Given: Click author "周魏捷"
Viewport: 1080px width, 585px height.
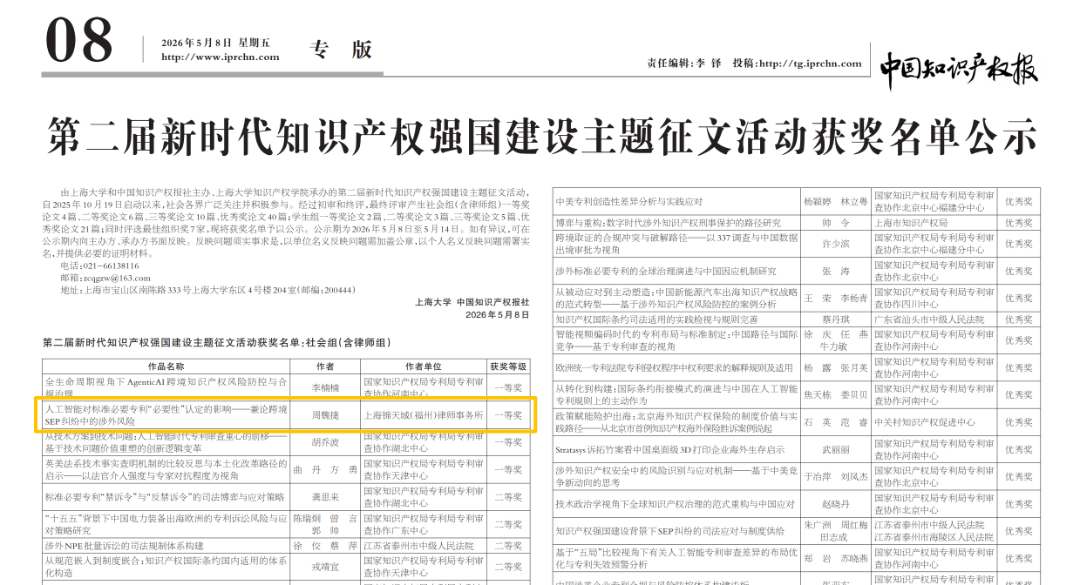Looking at the screenshot, I should point(325,415).
